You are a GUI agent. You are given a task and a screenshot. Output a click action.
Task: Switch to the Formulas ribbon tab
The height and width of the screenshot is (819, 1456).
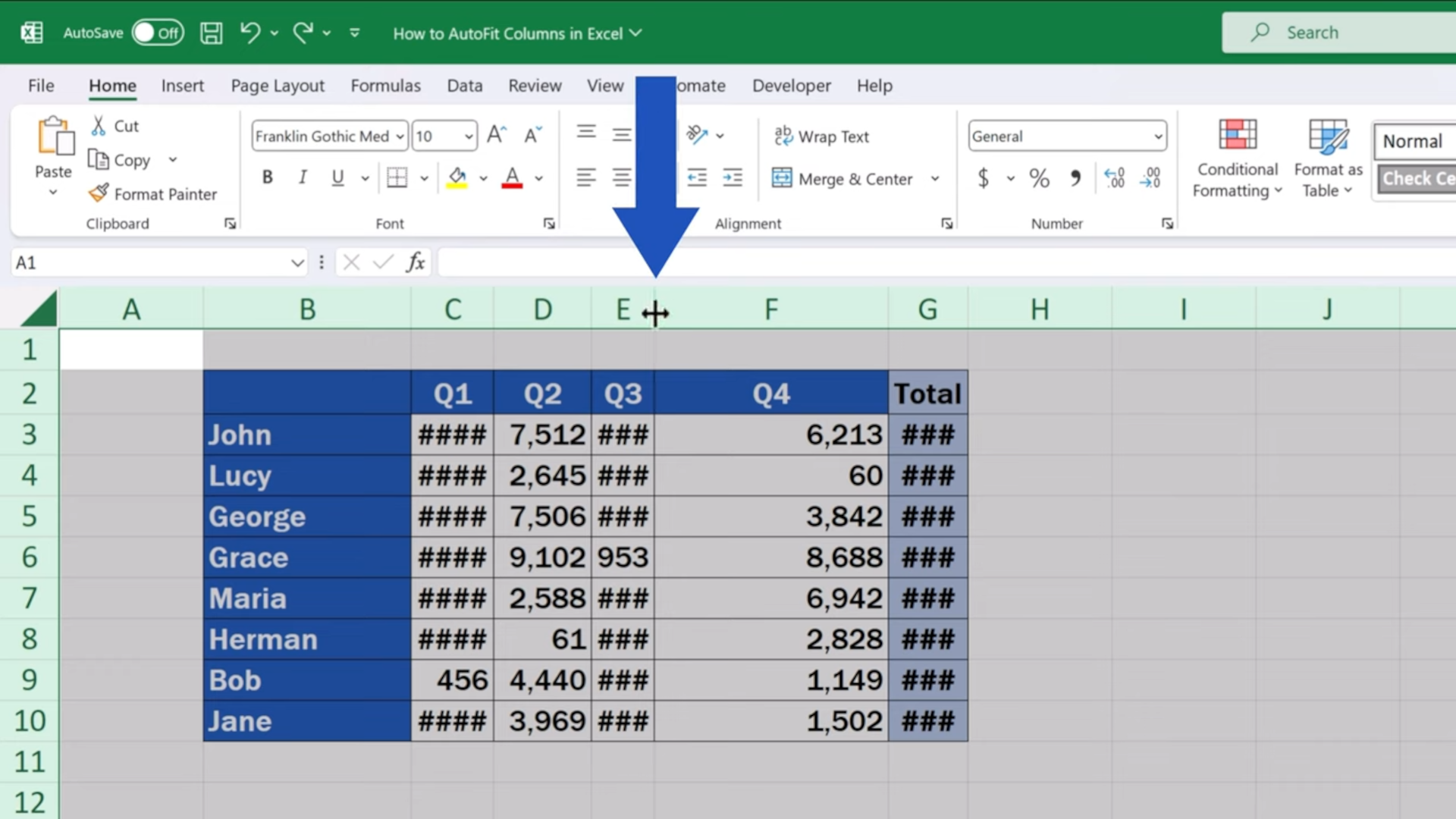386,86
